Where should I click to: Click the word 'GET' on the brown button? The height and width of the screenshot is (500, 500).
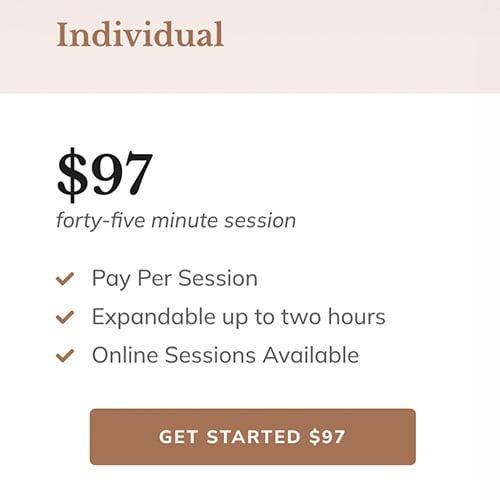coord(178,437)
